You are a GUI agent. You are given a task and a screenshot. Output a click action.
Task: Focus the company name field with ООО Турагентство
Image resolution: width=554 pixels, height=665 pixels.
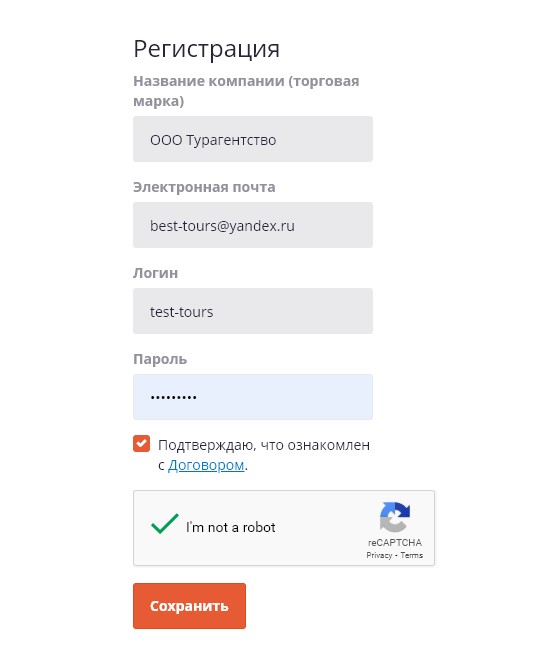(x=253, y=139)
